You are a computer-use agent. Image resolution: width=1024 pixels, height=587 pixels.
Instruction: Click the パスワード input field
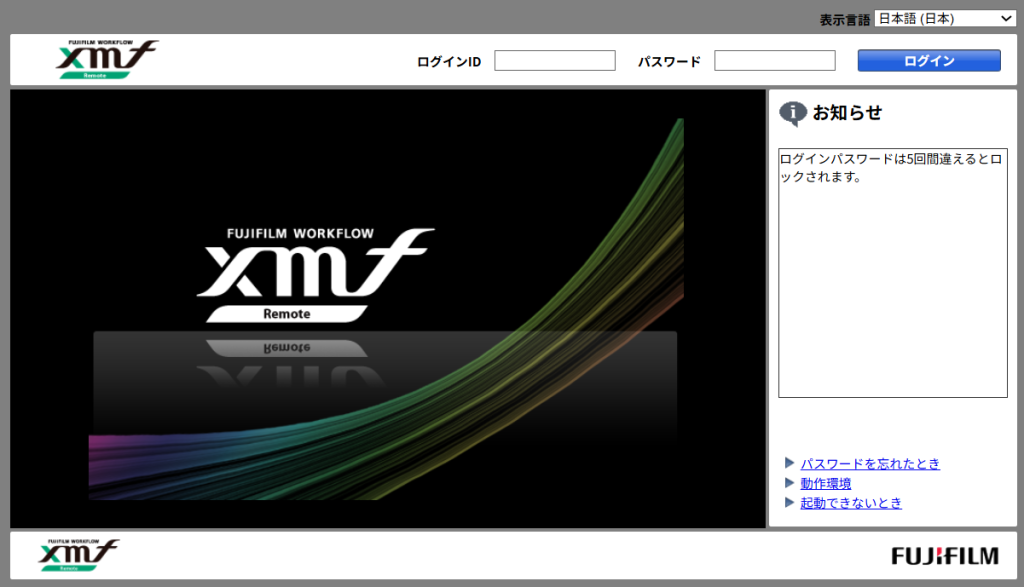click(x=775, y=61)
